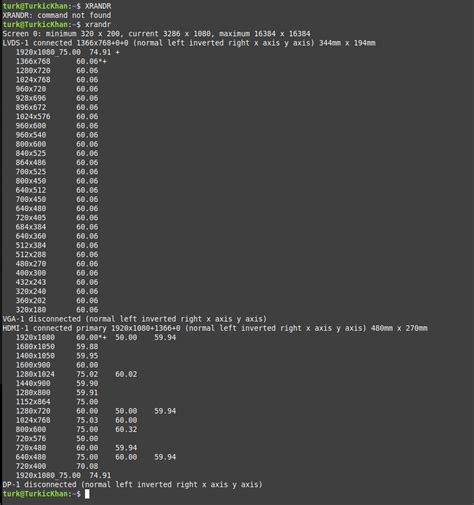Click the '1280x1024' resolution entry
The image size is (474, 505).
(x=35, y=374)
